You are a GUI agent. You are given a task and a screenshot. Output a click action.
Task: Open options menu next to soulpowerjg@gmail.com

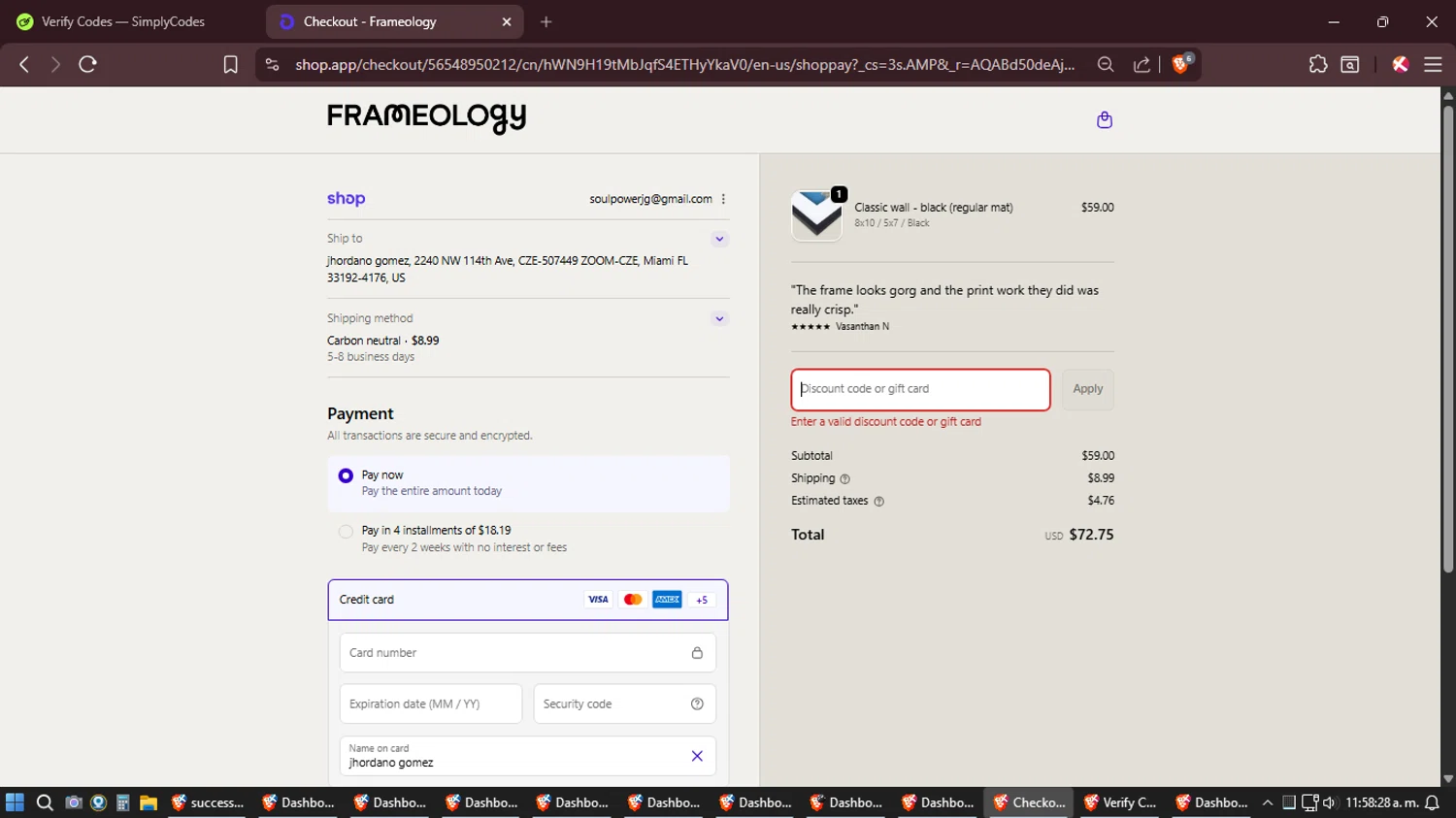click(723, 199)
